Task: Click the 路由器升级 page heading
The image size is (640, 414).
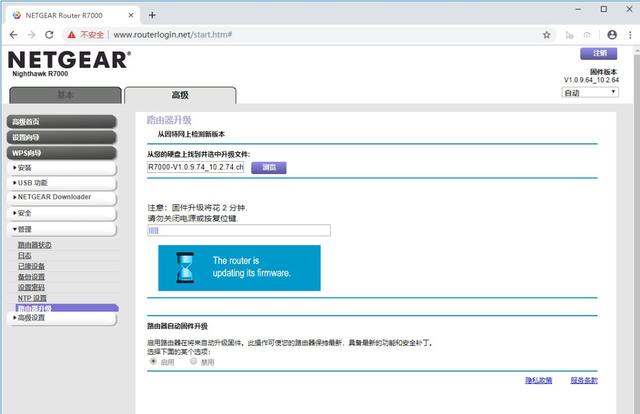Action: (x=169, y=120)
